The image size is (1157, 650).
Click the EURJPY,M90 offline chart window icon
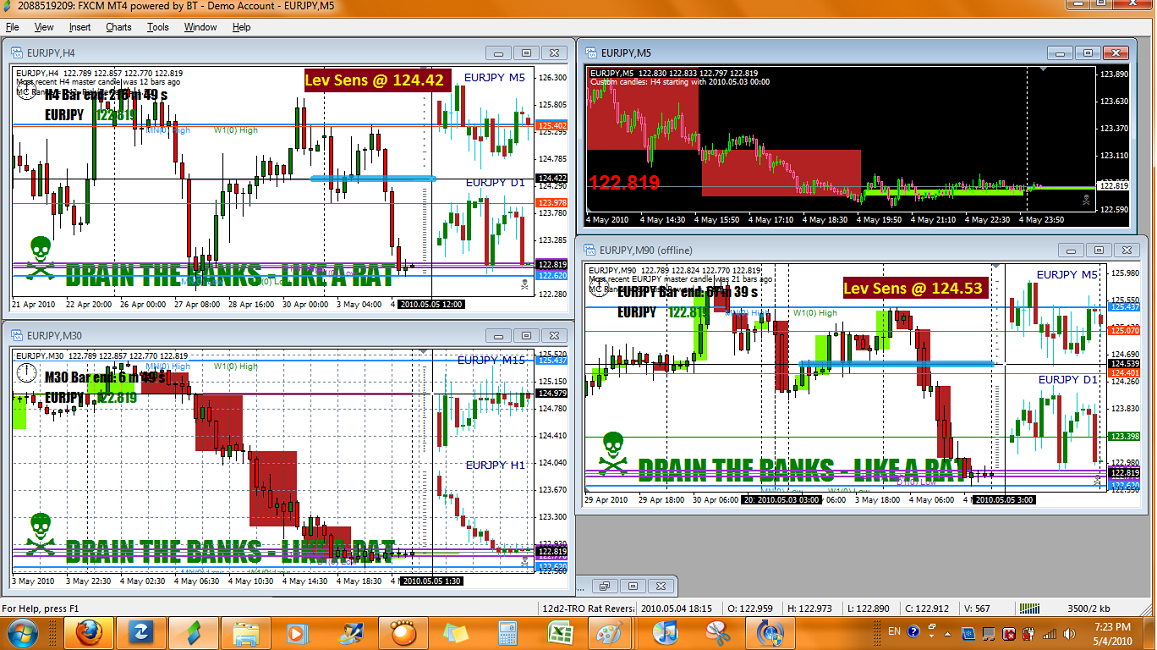point(589,250)
